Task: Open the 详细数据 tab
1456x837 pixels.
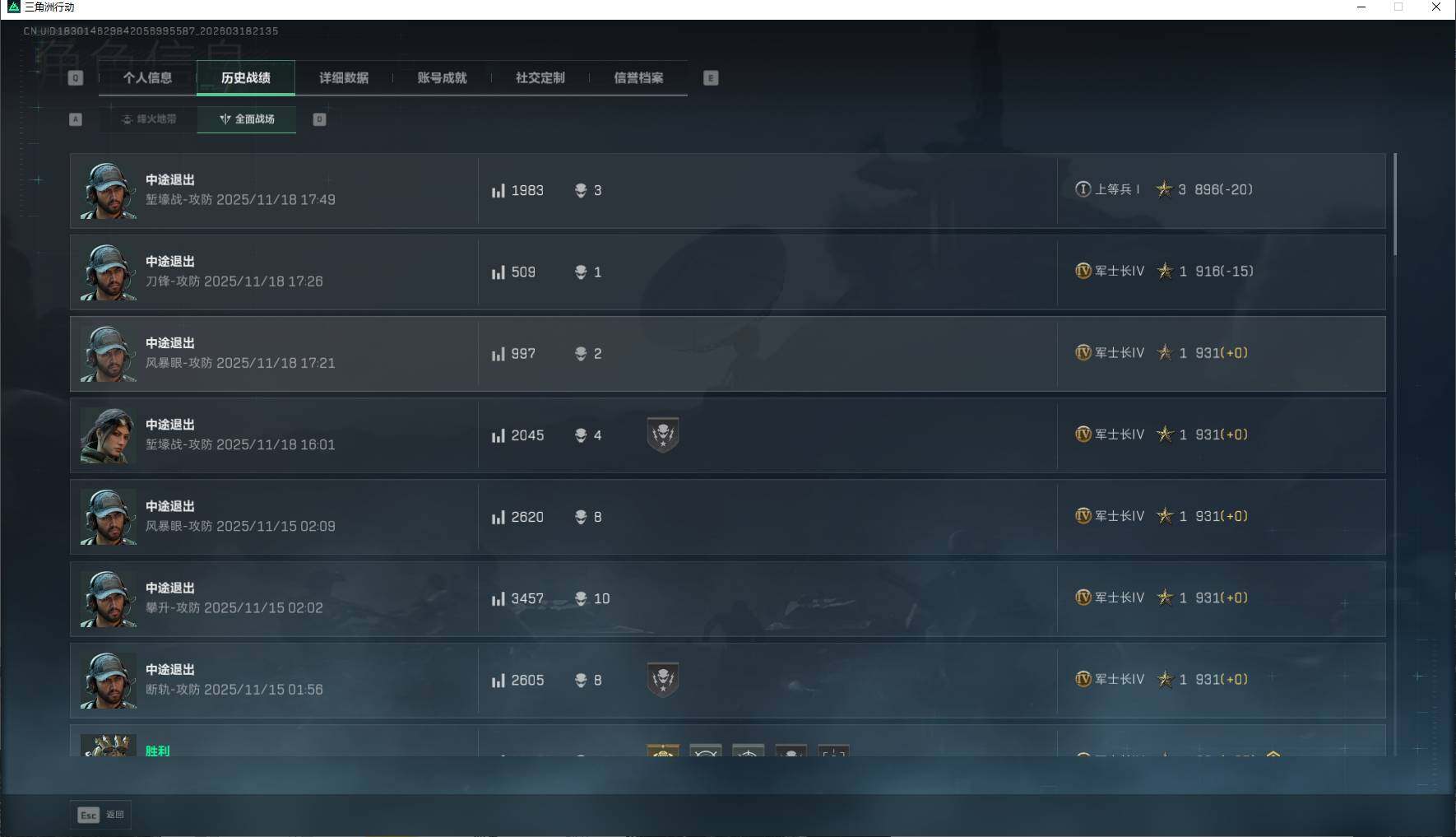Action: click(x=344, y=78)
